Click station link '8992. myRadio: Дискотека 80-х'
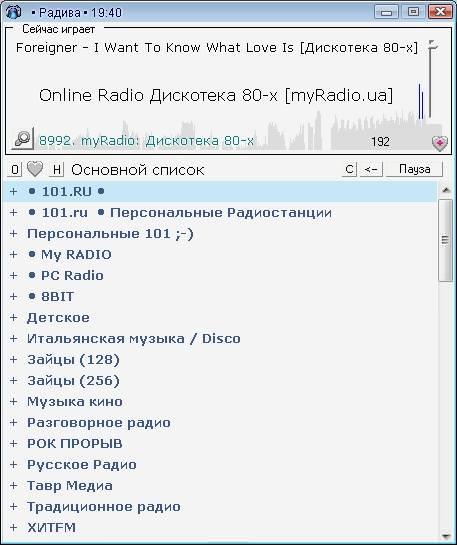Screen dimensions: 457x545 pos(146,141)
